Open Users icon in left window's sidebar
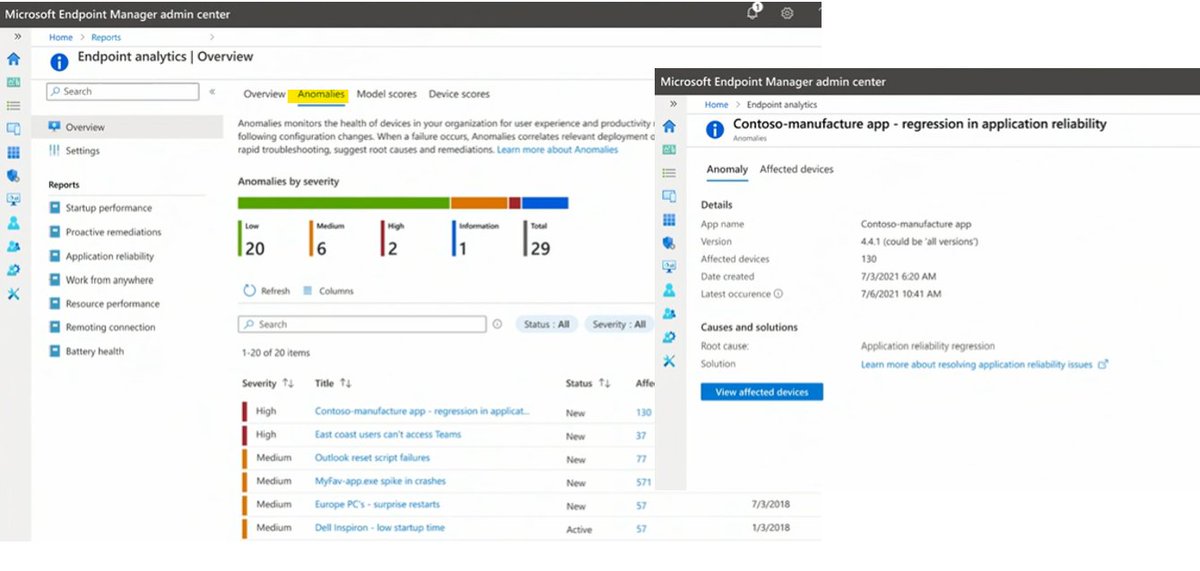1200x571 pixels. click(x=13, y=222)
